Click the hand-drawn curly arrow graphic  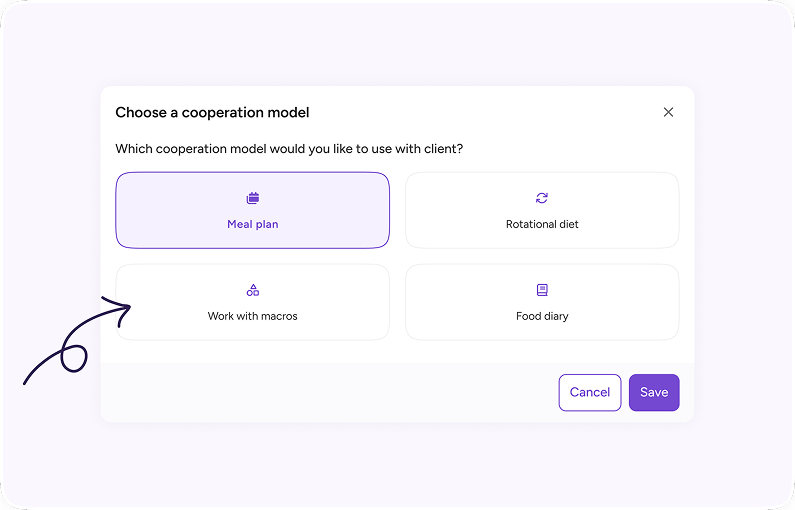(77, 340)
